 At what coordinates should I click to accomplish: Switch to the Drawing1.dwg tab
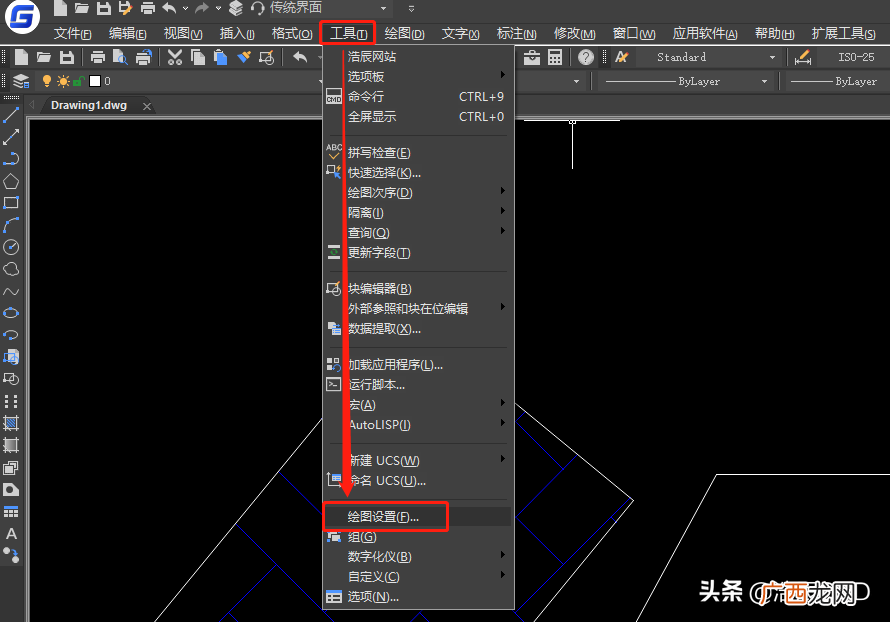(x=89, y=106)
